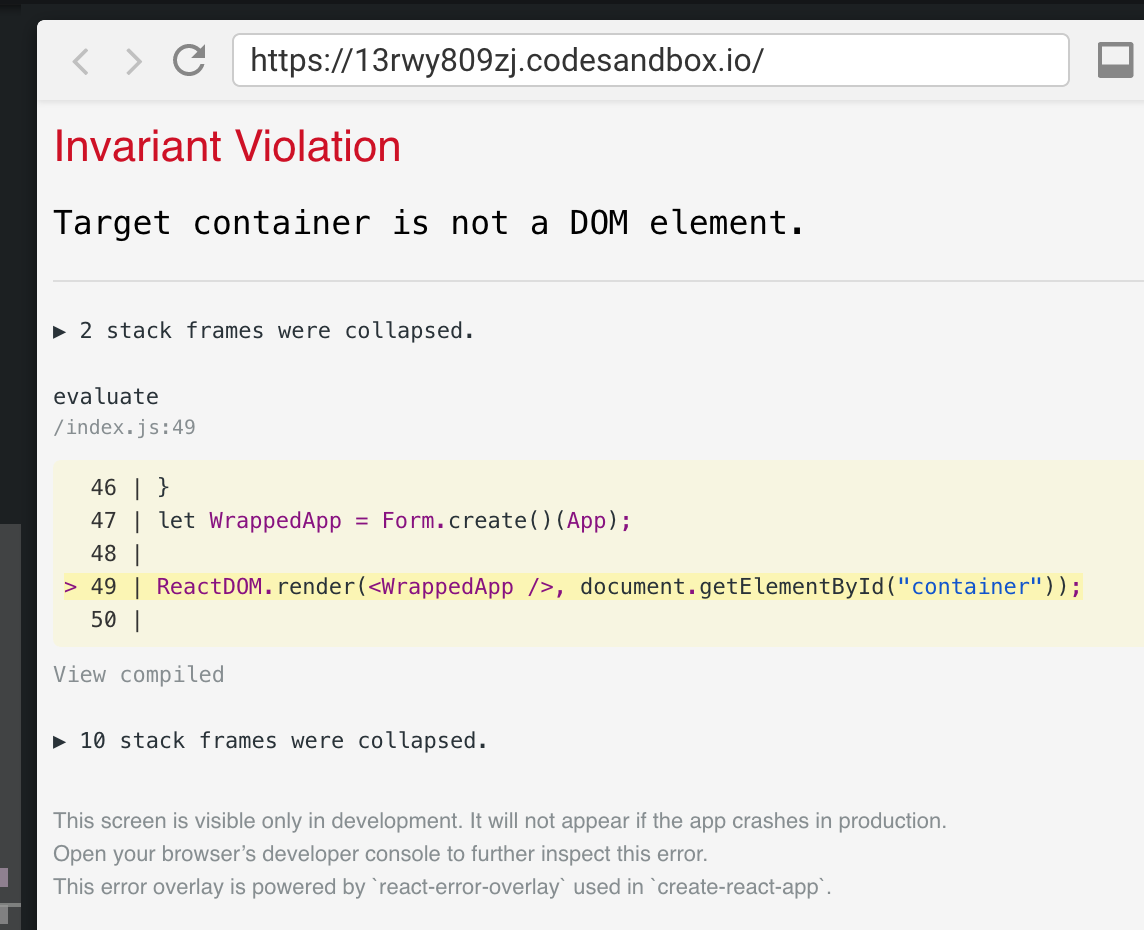Open 'View compiled' to see compiled source
This screenshot has height=930, width=1144.
(x=138, y=674)
